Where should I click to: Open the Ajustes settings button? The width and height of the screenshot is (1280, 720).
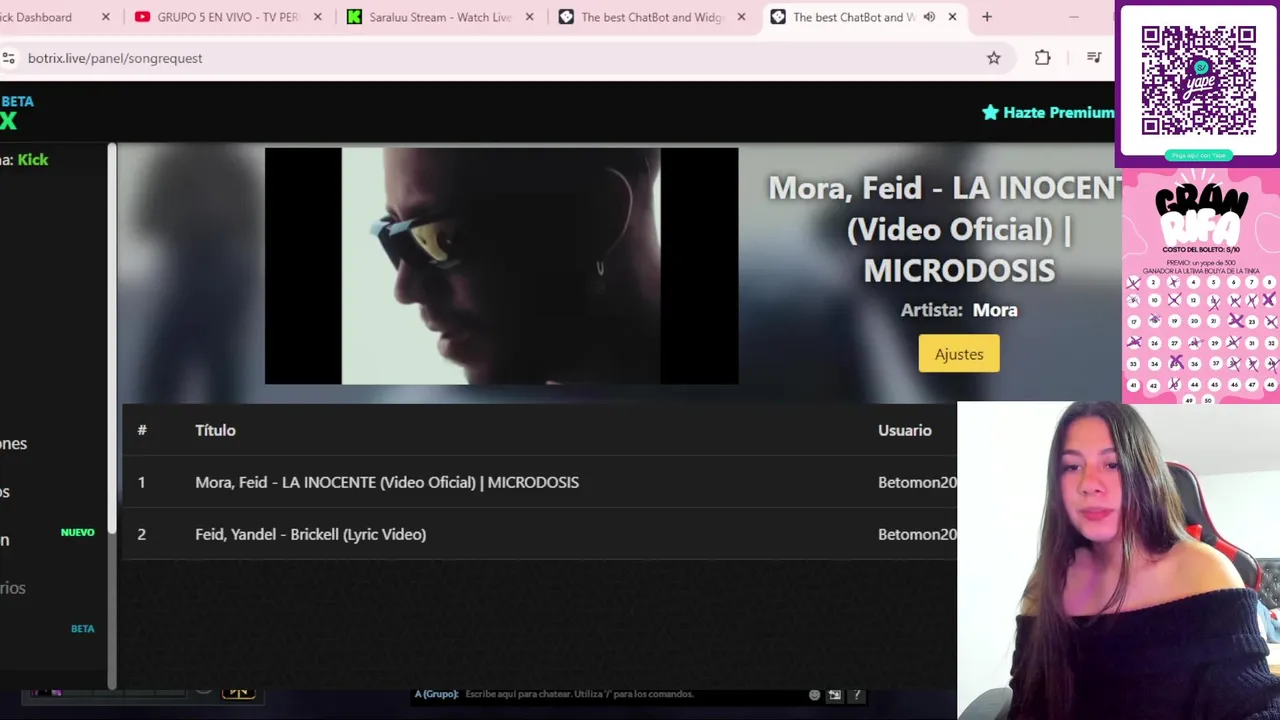[959, 354]
